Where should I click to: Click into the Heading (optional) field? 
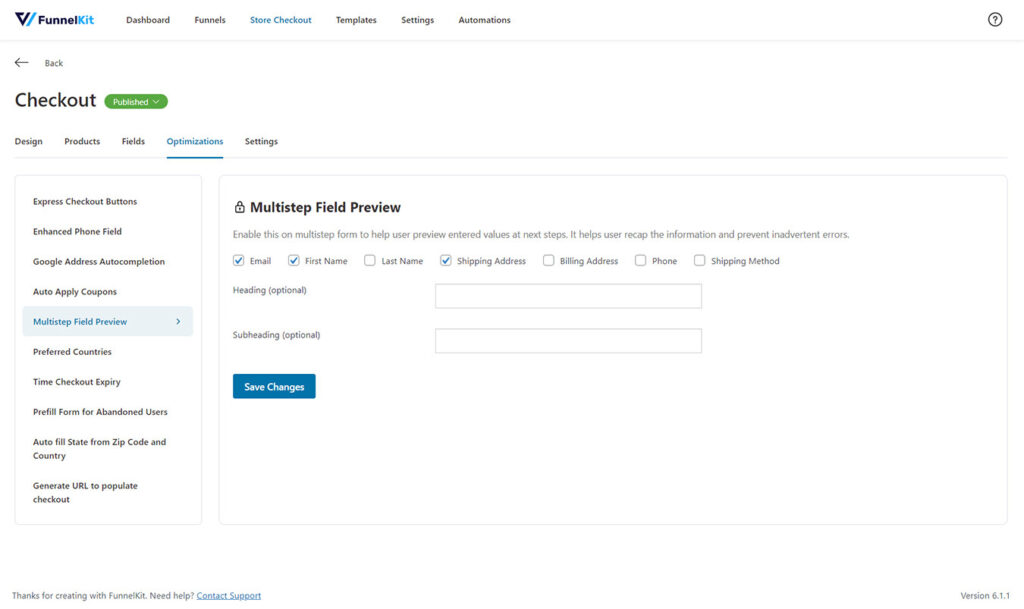[568, 296]
